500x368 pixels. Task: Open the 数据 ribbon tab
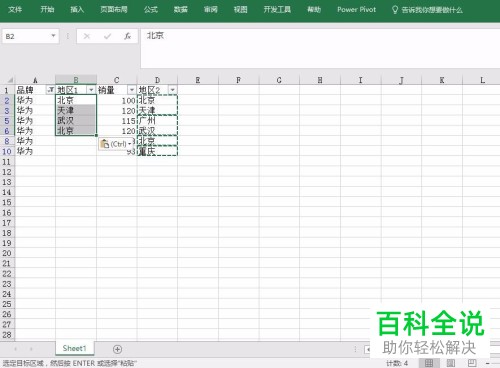coord(181,10)
